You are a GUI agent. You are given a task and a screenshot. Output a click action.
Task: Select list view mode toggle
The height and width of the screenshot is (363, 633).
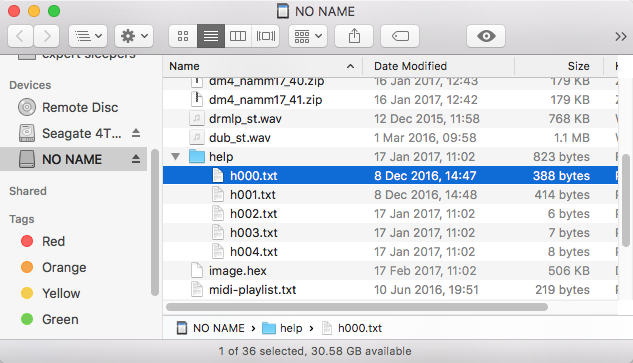[x=211, y=36]
